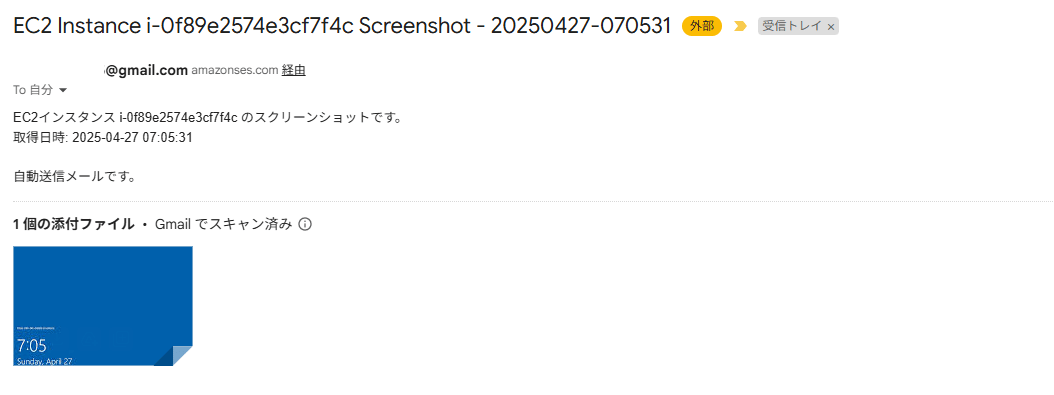Click the info icon beside Gmail でスキャン済み
Viewport: 1054px width, 395px height.
[305, 224]
